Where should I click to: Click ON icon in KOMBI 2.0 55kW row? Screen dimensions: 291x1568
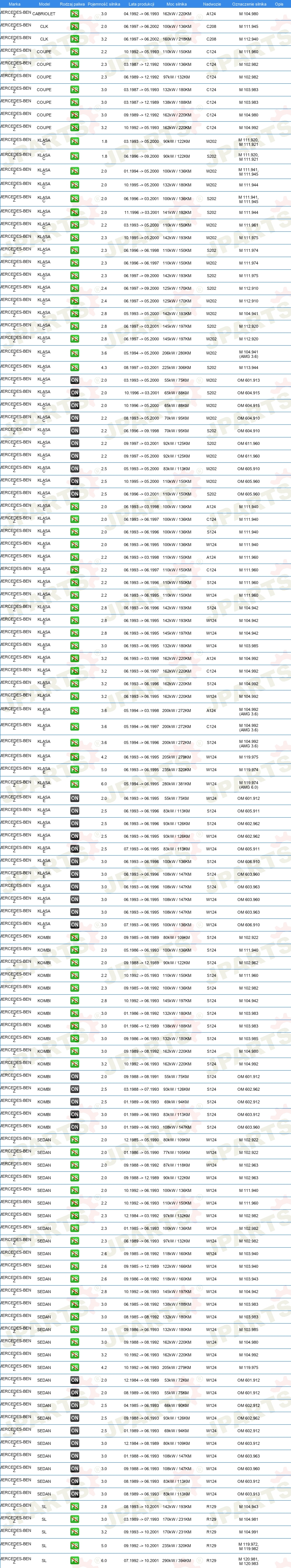pyautogui.click(x=74, y=1077)
